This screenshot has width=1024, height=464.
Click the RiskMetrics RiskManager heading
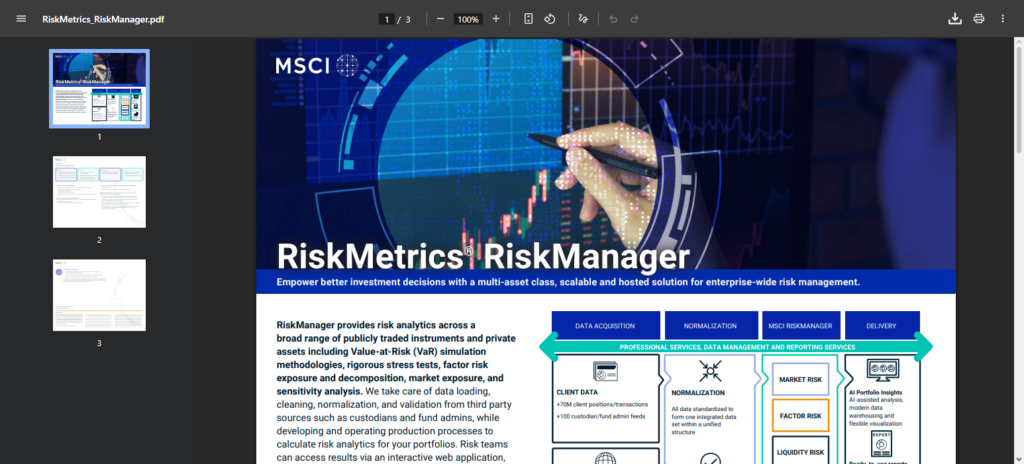coord(483,256)
